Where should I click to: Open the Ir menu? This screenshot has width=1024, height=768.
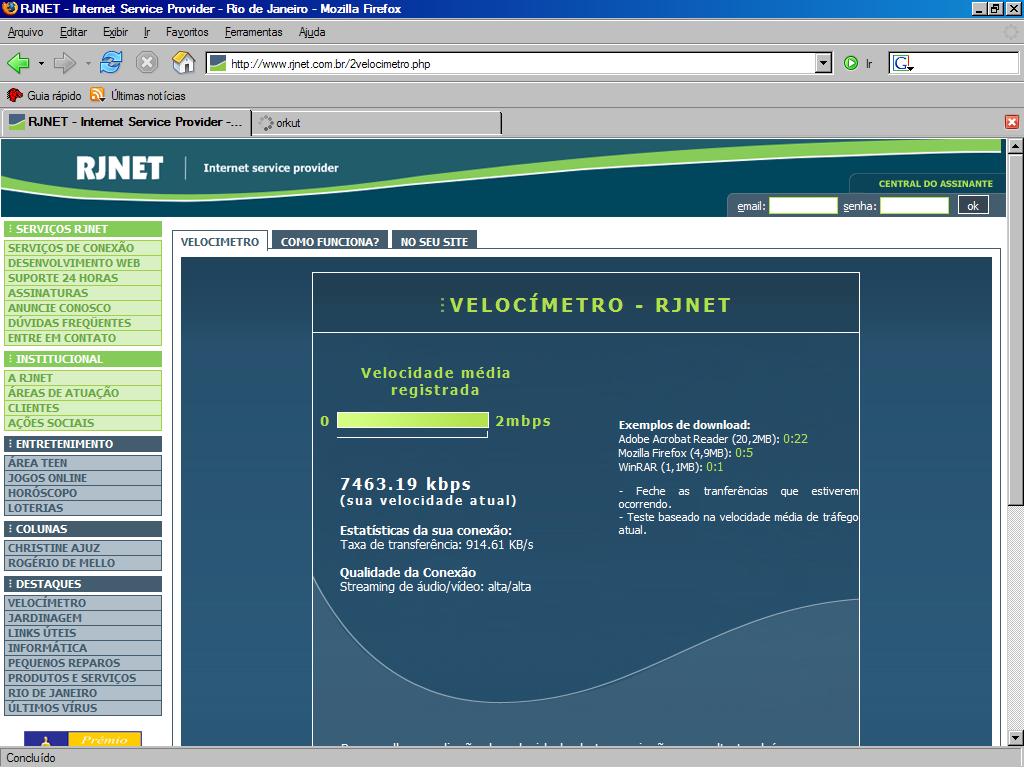point(147,32)
